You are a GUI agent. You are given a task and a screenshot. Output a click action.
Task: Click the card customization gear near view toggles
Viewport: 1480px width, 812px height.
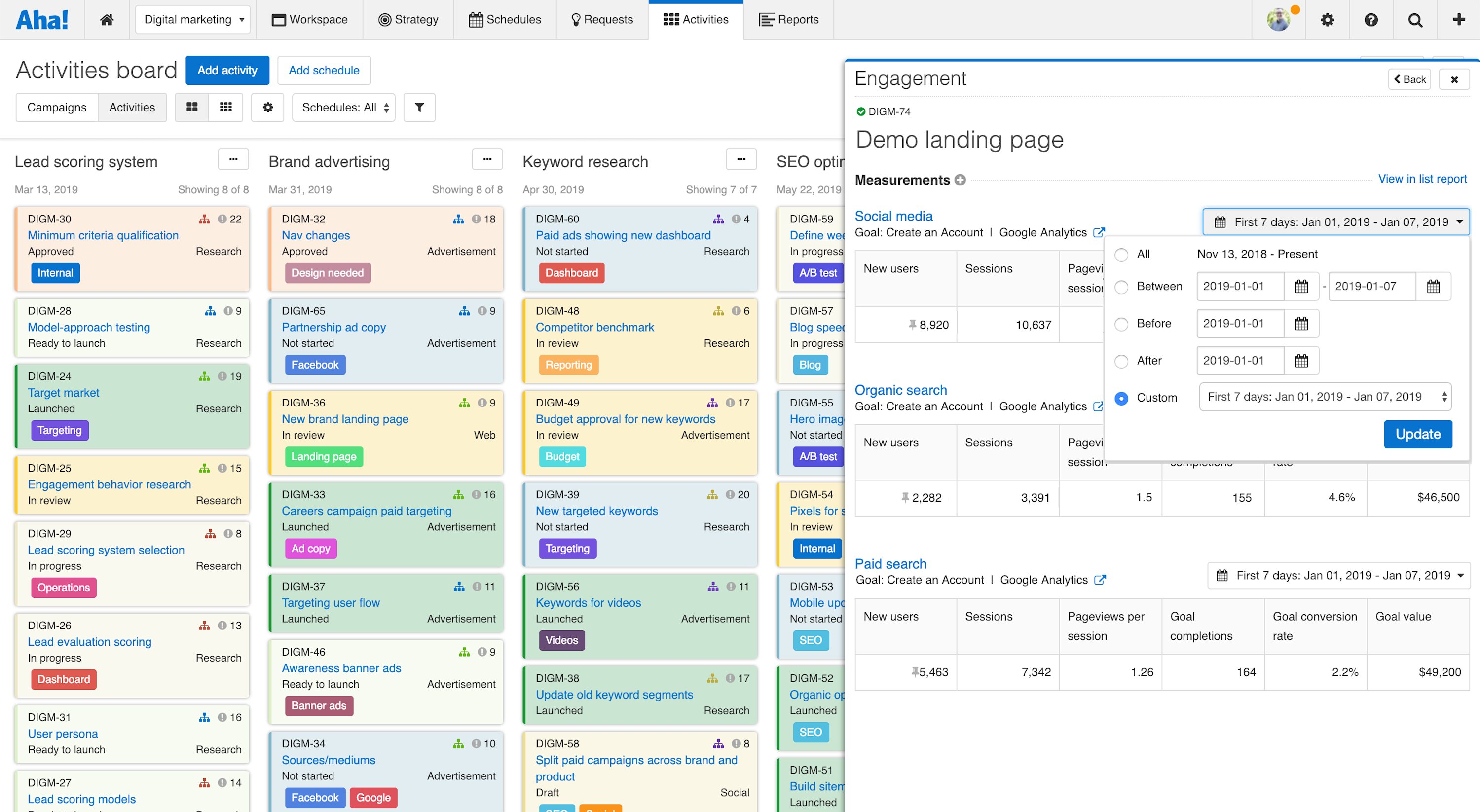tap(267, 108)
